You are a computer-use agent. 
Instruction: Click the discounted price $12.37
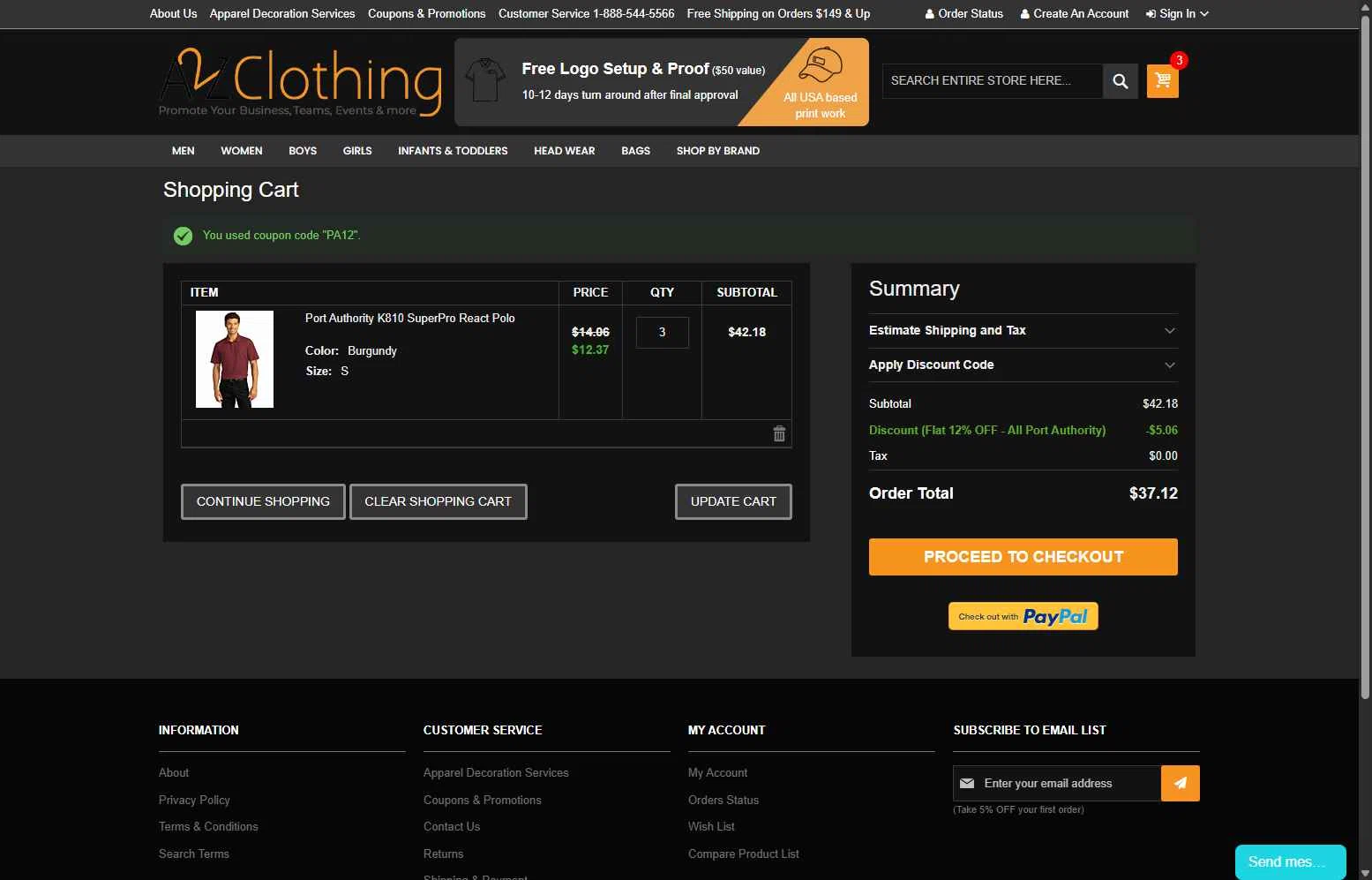click(590, 350)
